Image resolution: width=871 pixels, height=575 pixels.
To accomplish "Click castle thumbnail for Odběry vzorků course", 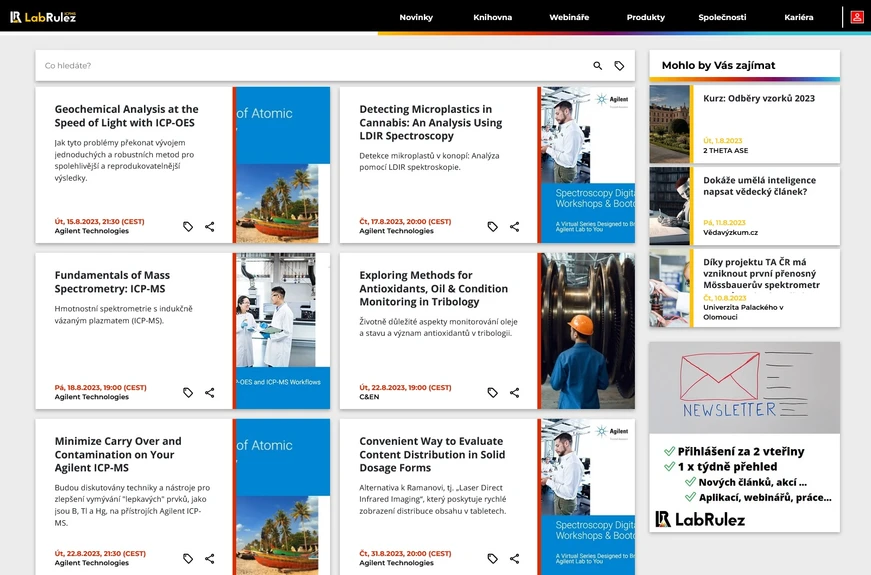I will (x=669, y=124).
